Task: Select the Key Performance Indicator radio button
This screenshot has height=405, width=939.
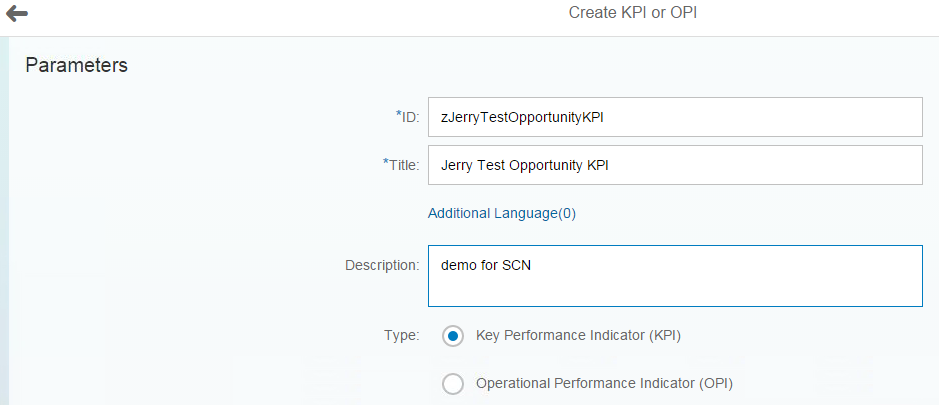Action: coord(453,336)
